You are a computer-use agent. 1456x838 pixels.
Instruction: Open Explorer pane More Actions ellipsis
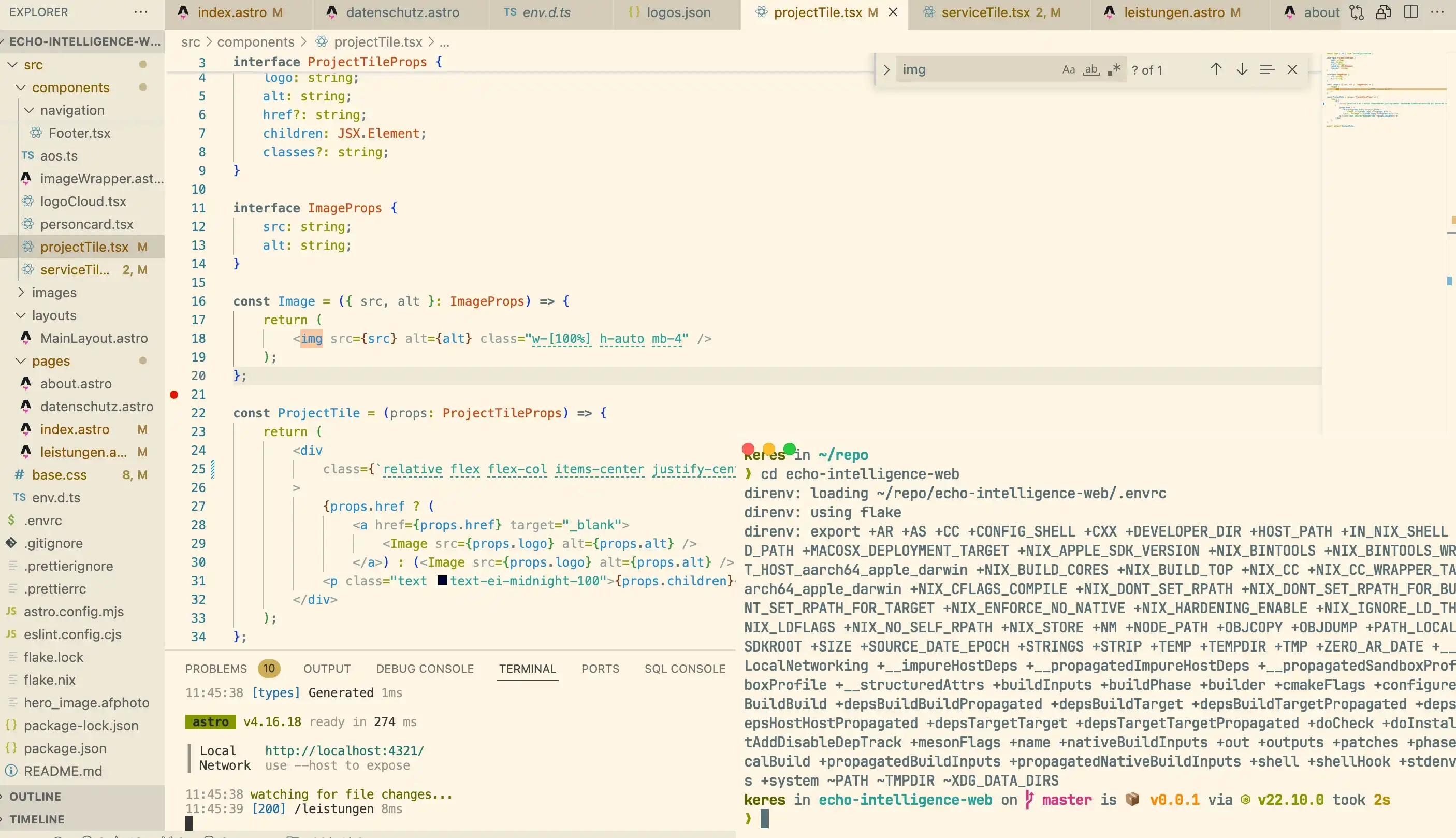coord(140,11)
